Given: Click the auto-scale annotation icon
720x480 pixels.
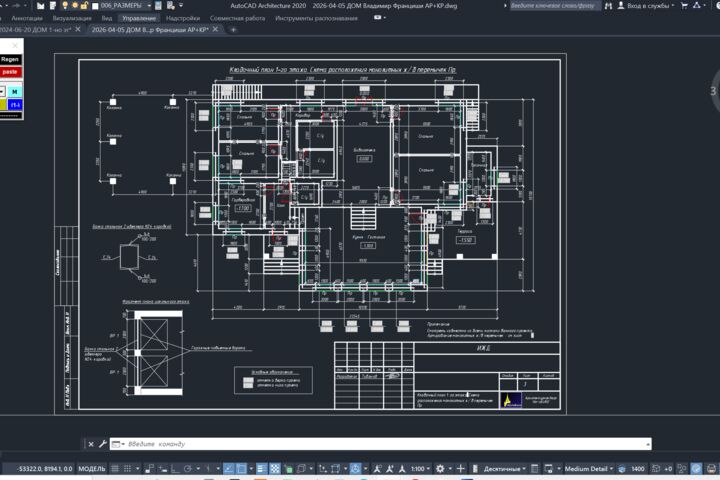Looking at the screenshot, I should coord(389,469).
